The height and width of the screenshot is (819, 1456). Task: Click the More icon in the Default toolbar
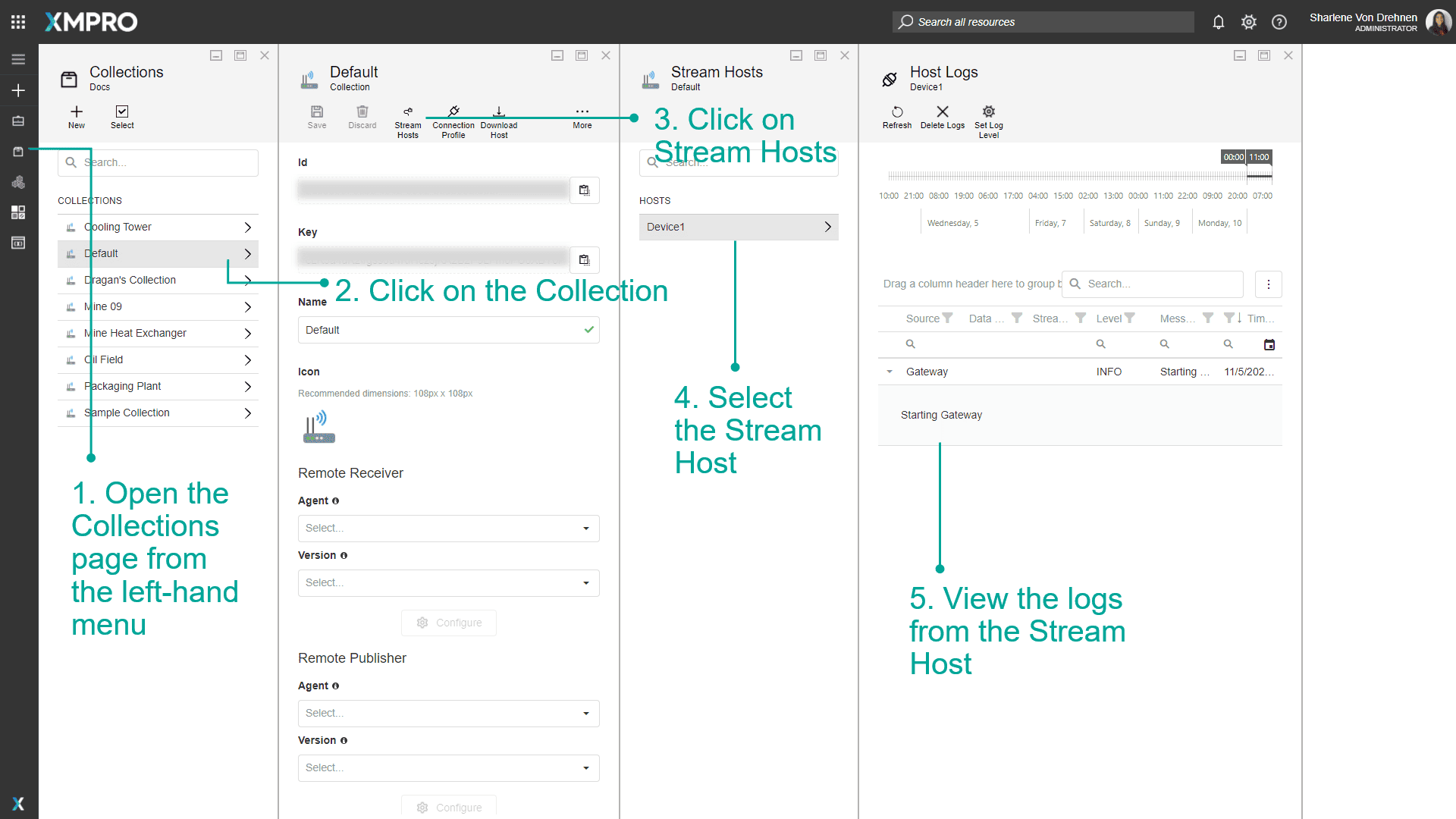(x=581, y=114)
